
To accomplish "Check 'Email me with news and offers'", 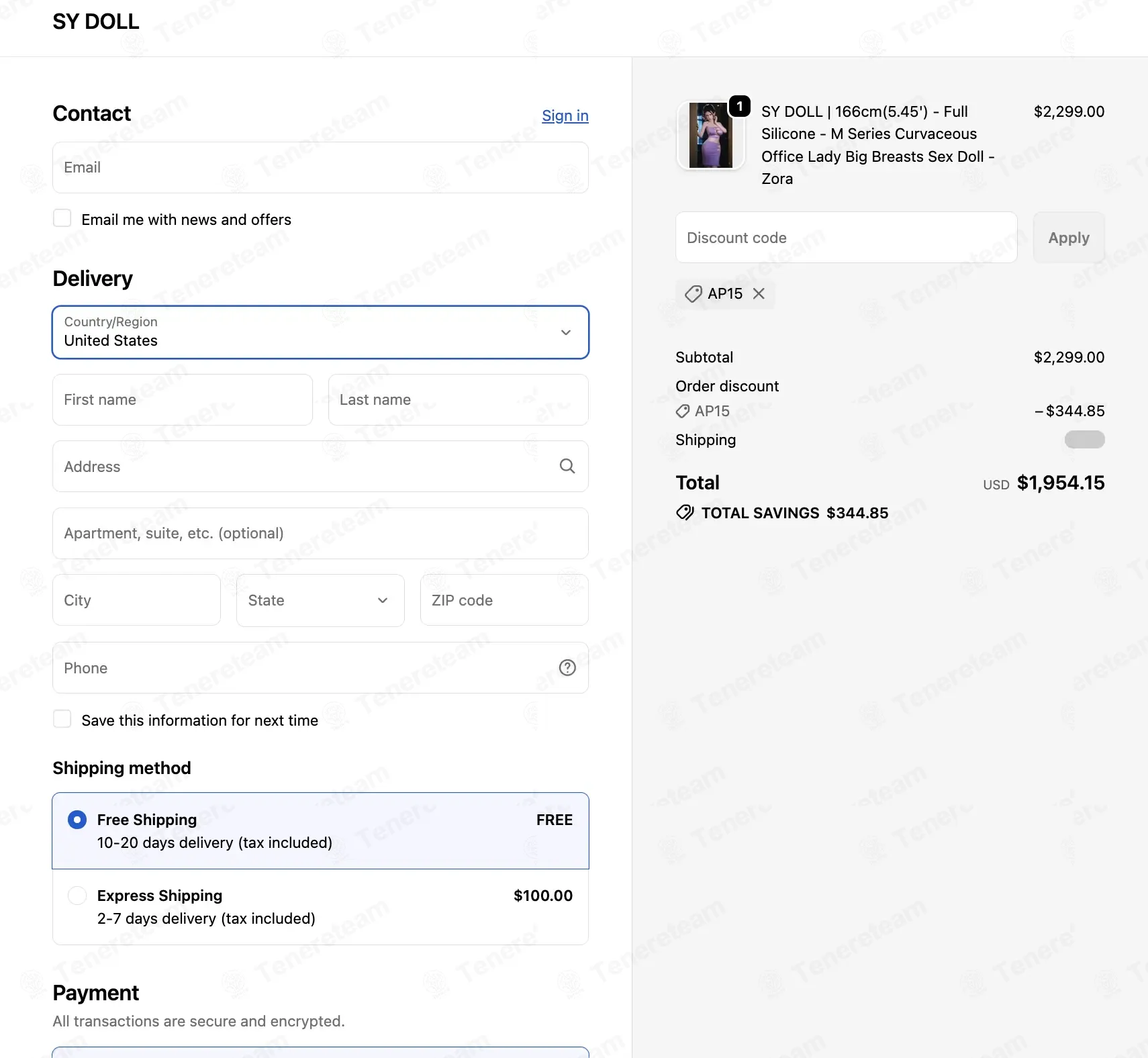I will click(62, 218).
